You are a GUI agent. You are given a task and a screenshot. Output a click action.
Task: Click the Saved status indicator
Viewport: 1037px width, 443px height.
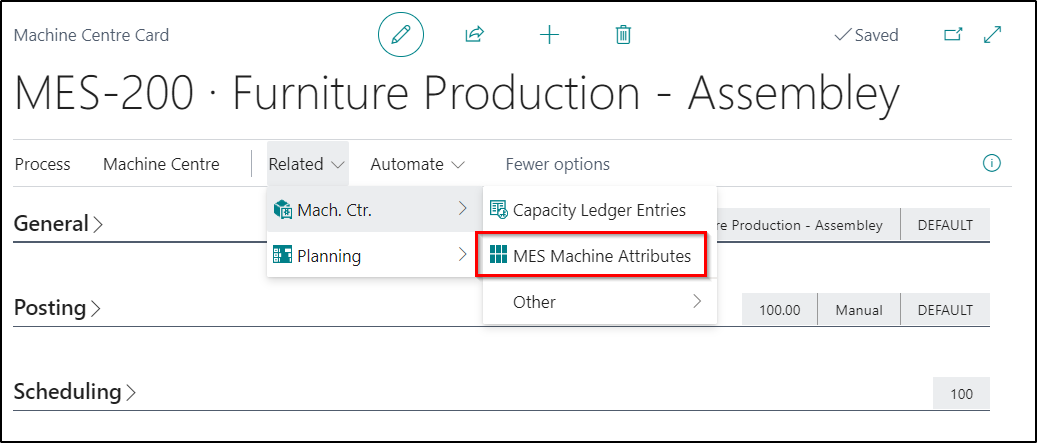(x=866, y=34)
